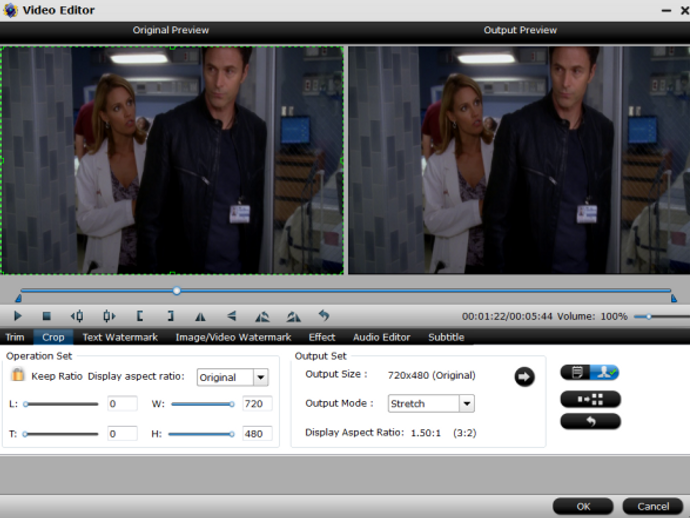
Task: Click the playback position handle on seek bar
Action: [x=176, y=290]
